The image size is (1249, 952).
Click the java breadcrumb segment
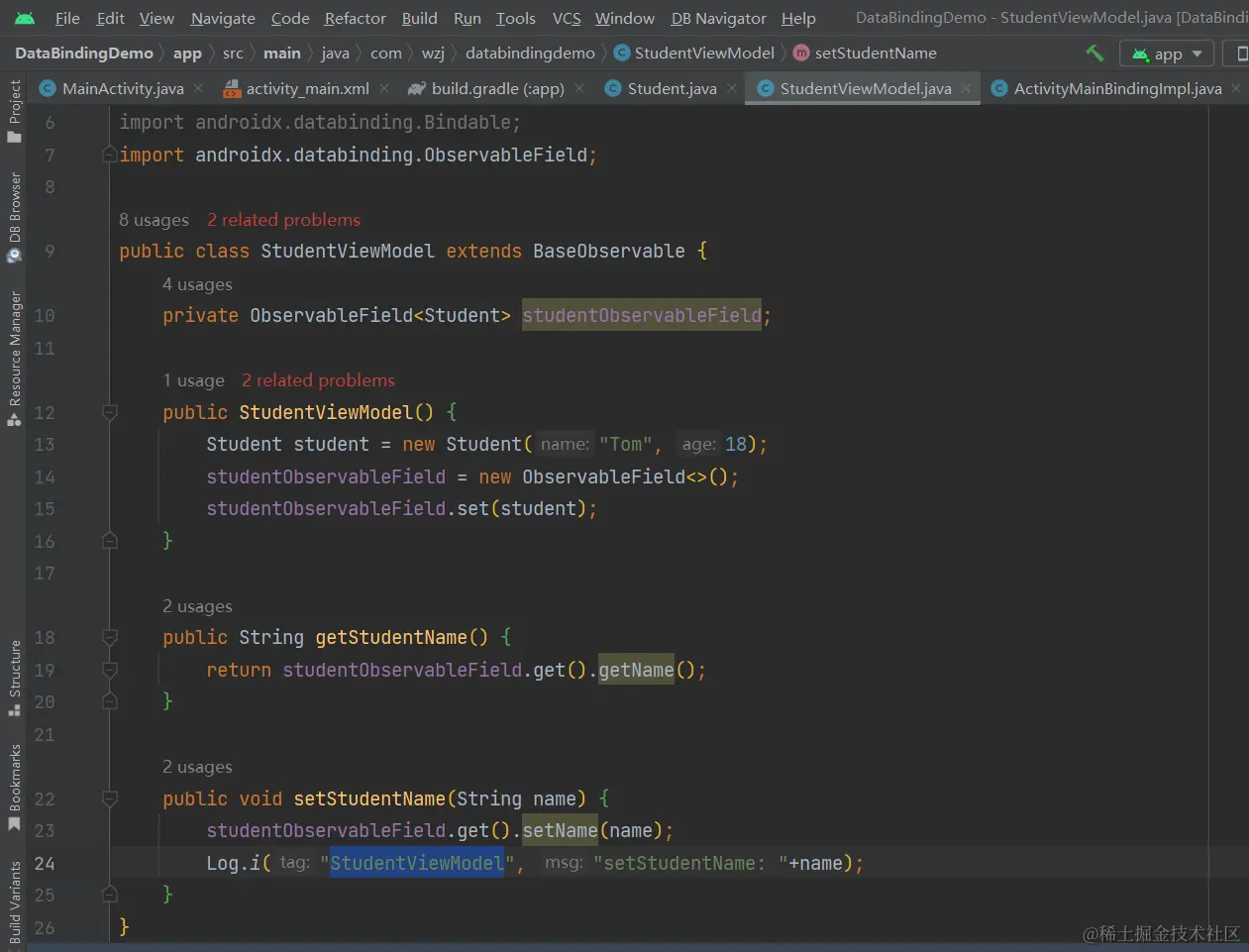[335, 53]
